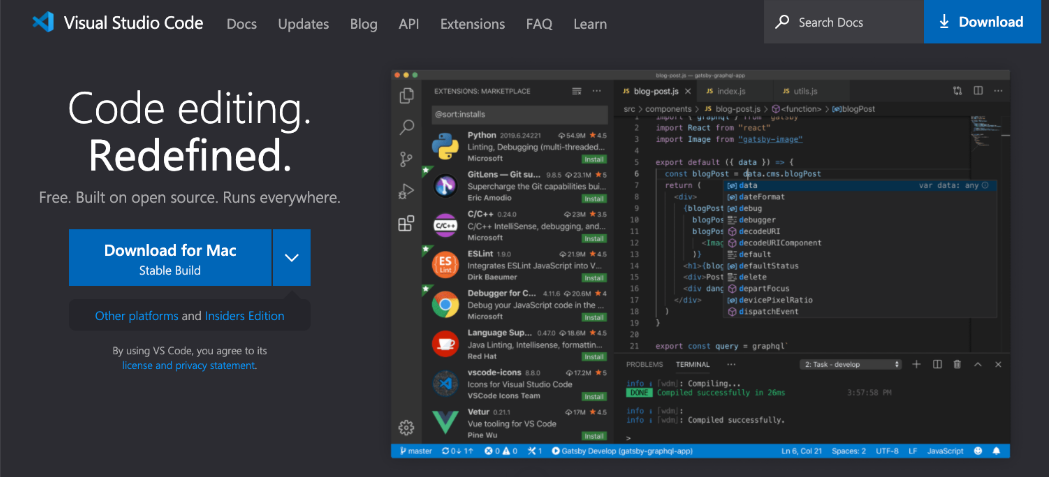This screenshot has height=477, width=1049.
Task: Open the Docs menu item
Action: click(x=241, y=23)
